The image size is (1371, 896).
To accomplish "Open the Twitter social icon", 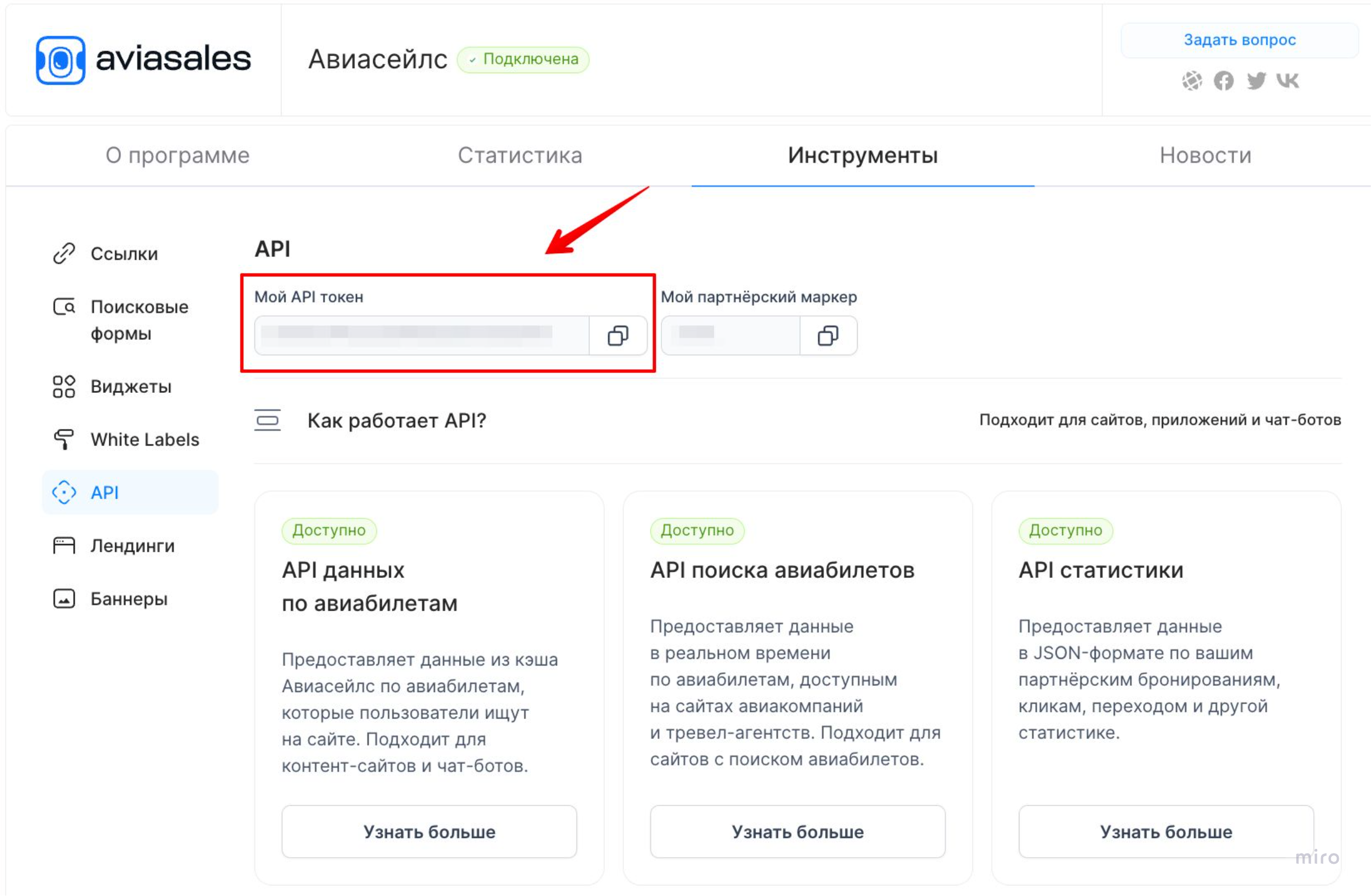I will click(1256, 80).
